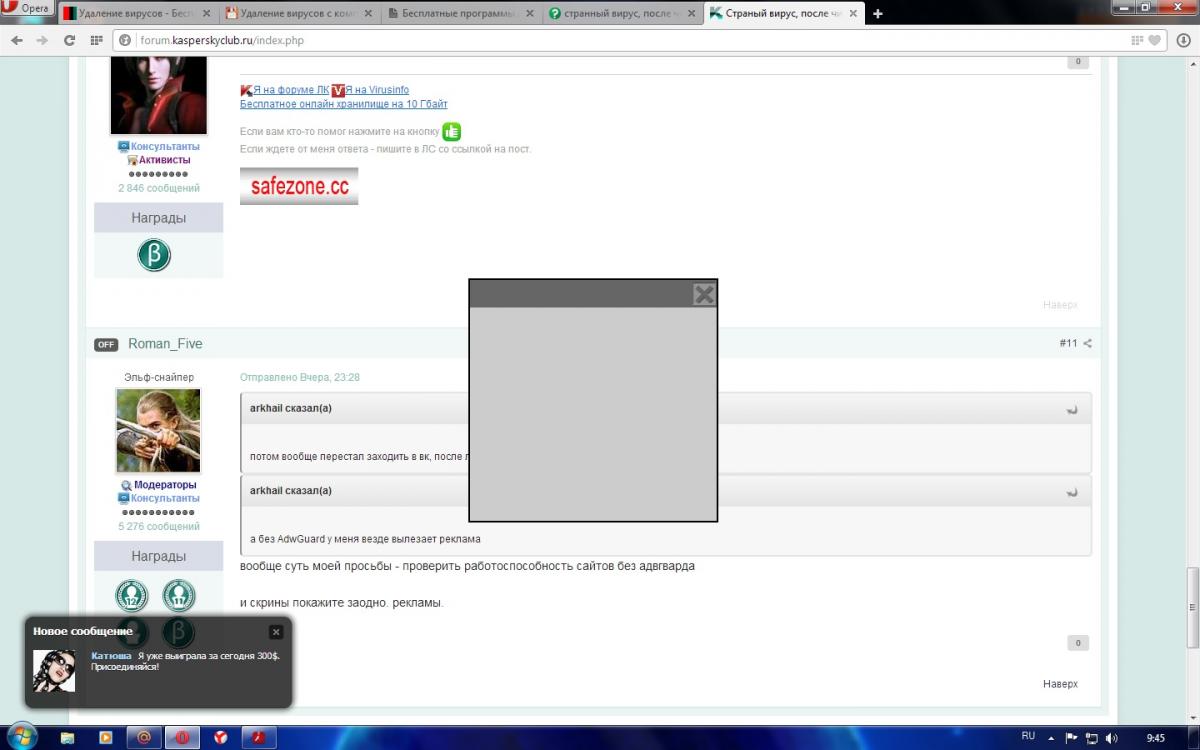Click reputation counter '0' in post #11
Image resolution: width=1200 pixels, height=750 pixels.
pyautogui.click(x=1077, y=643)
